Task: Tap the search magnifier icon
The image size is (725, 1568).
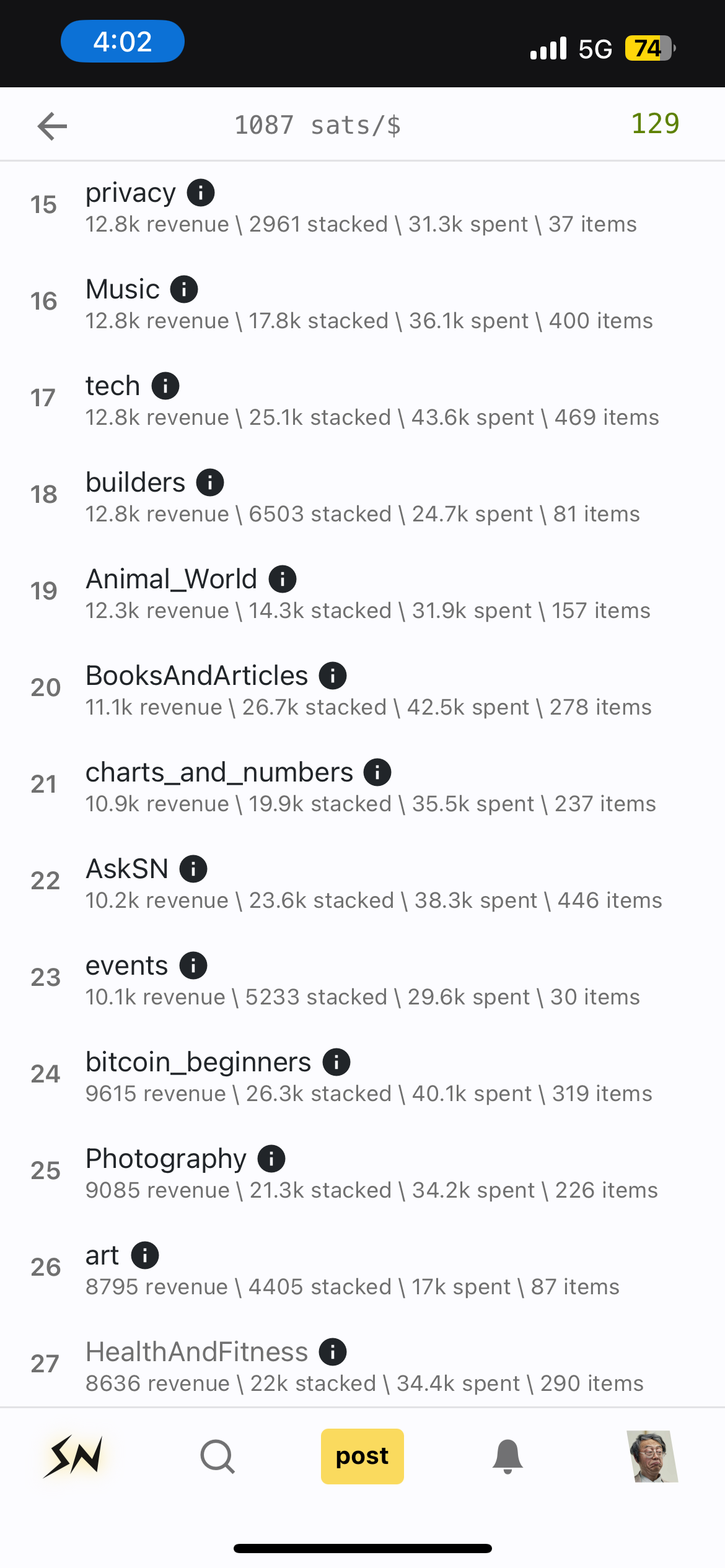Action: coord(217,1456)
